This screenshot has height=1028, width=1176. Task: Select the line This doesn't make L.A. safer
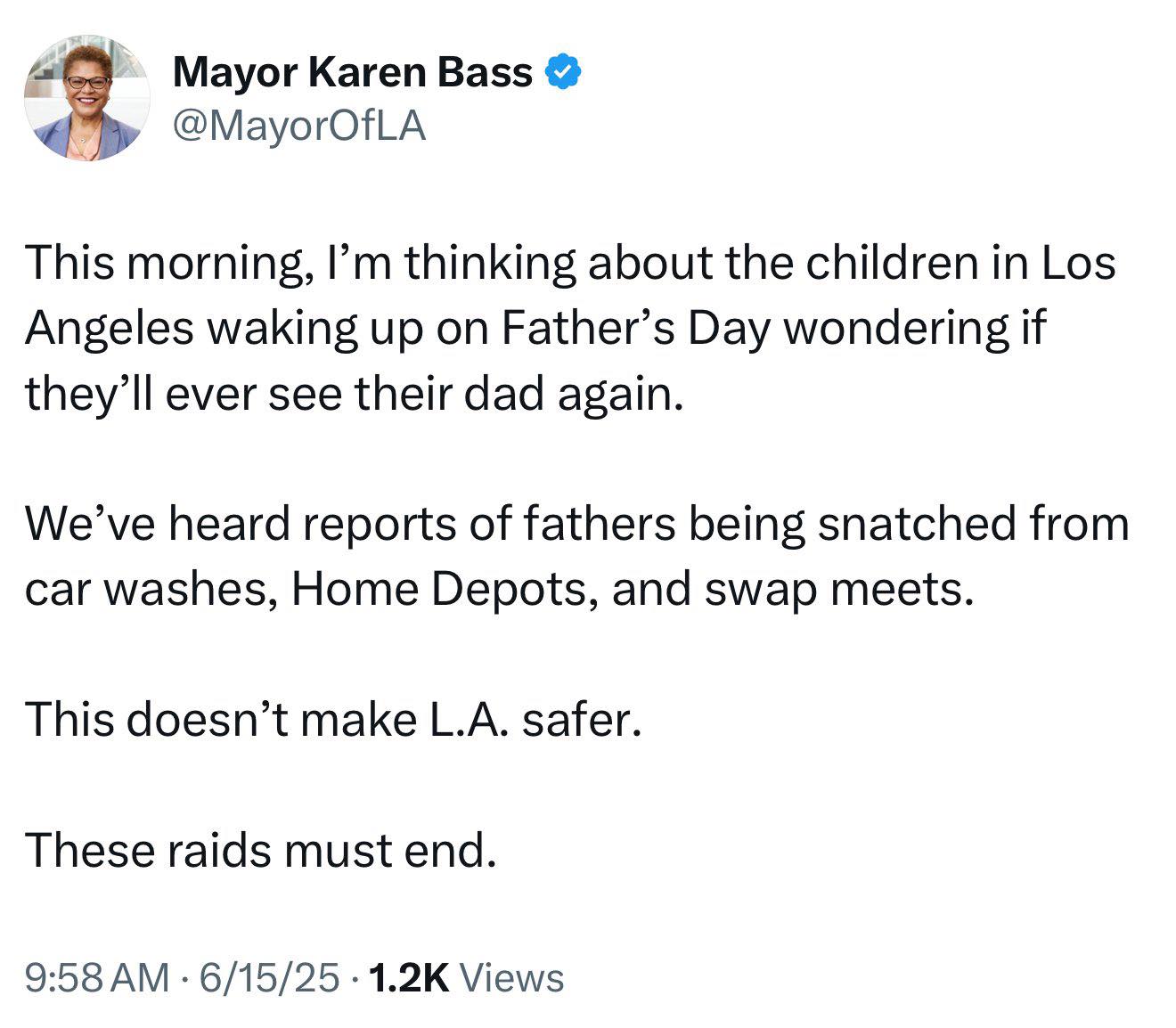(x=333, y=719)
